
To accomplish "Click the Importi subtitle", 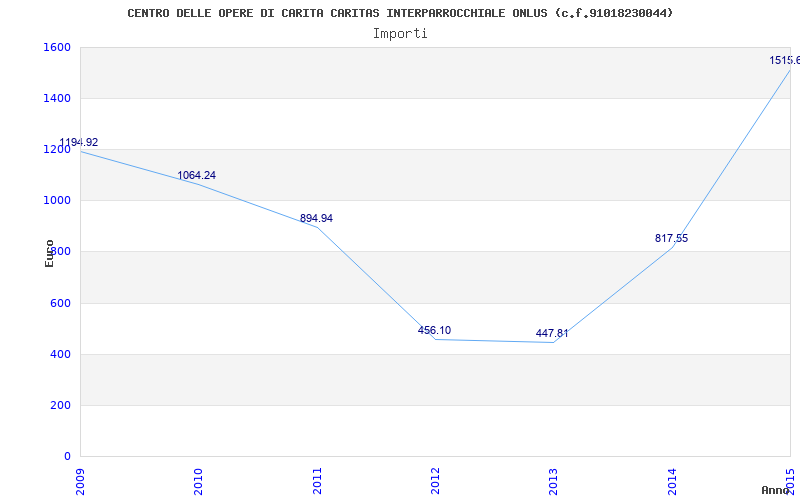I will pyautogui.click(x=400, y=34).
